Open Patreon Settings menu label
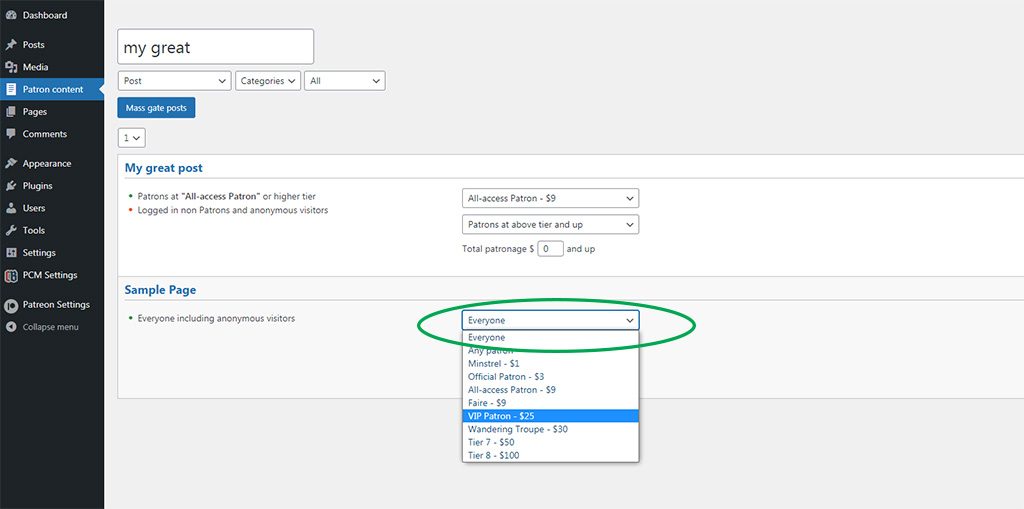The width and height of the screenshot is (1024, 509). [x=56, y=304]
